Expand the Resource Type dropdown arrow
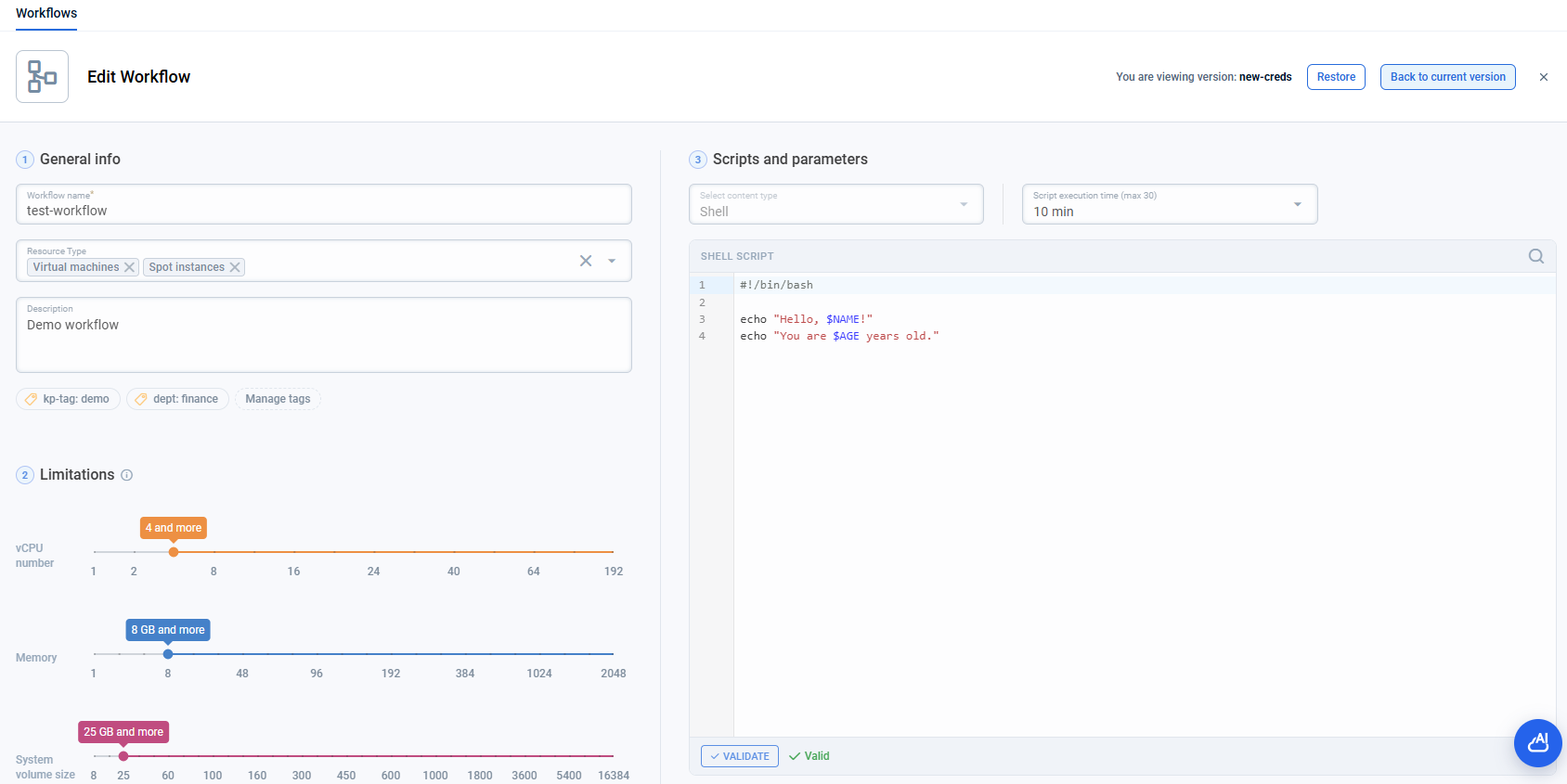1567x784 pixels. (x=612, y=261)
